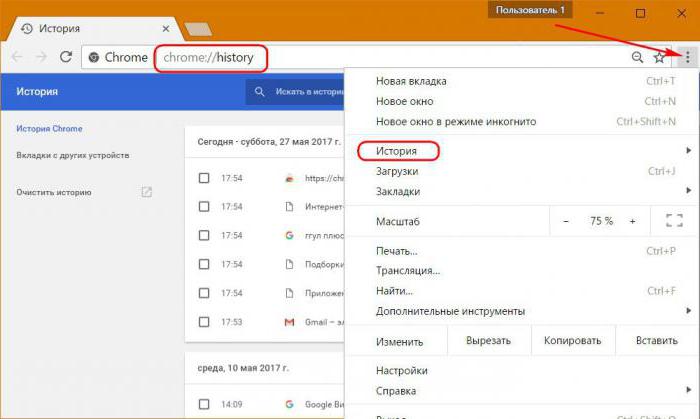Click the back navigation arrow

[17, 57]
